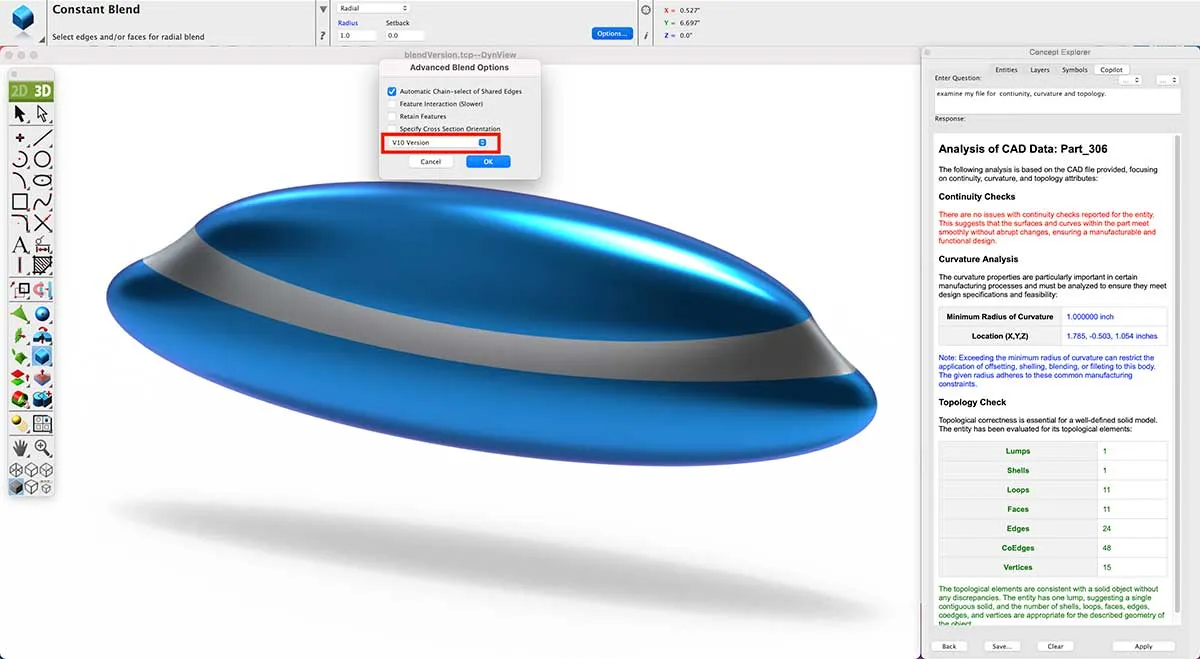This screenshot has height=659, width=1200.
Task: Click OK in Advanced Blend Options
Action: [488, 161]
